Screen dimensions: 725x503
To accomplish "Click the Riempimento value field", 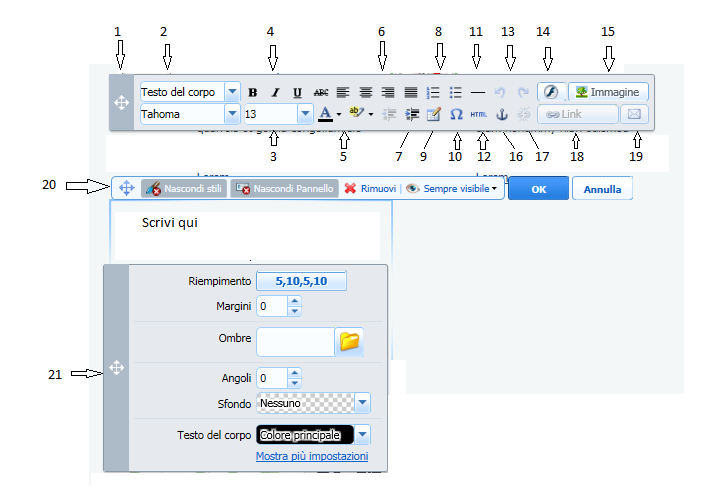I will [x=301, y=282].
